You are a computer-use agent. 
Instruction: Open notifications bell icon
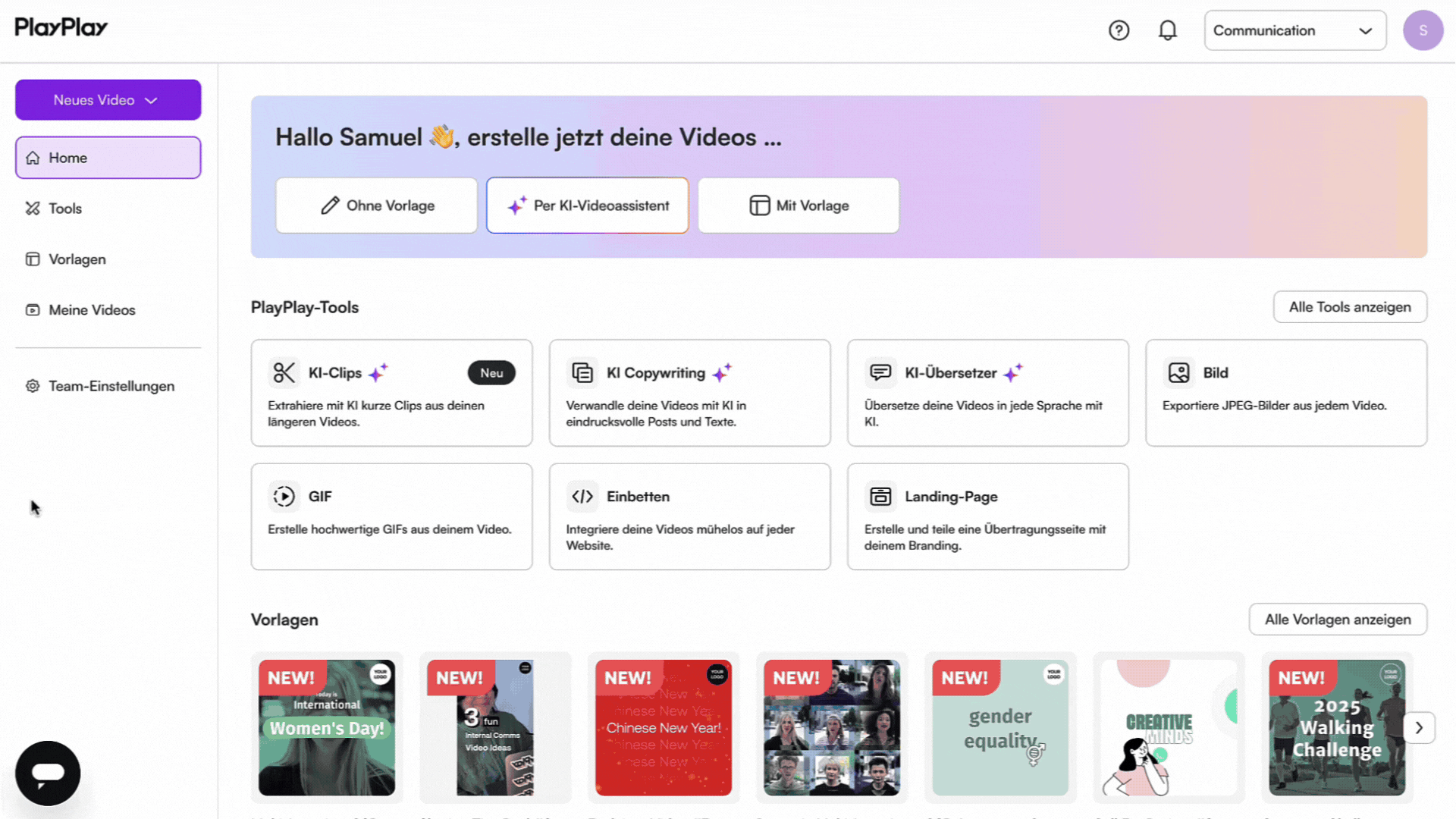[1168, 30]
